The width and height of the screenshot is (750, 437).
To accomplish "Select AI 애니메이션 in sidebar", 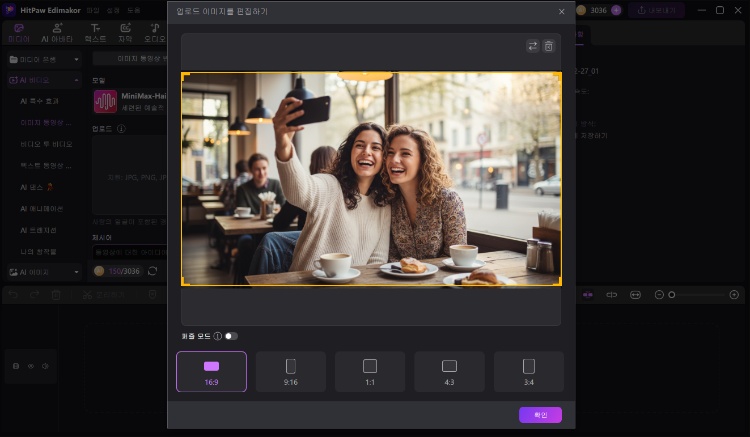I will point(42,208).
